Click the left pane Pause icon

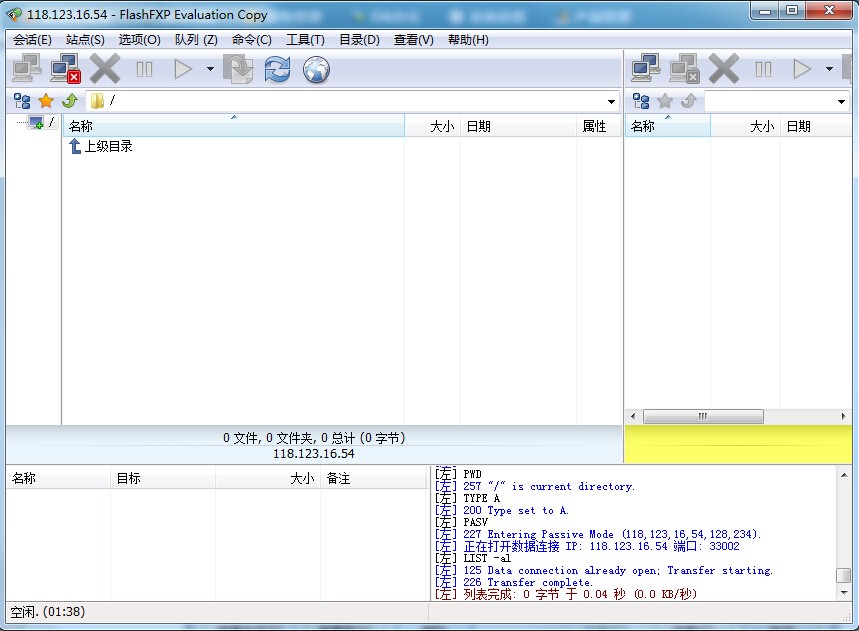145,69
